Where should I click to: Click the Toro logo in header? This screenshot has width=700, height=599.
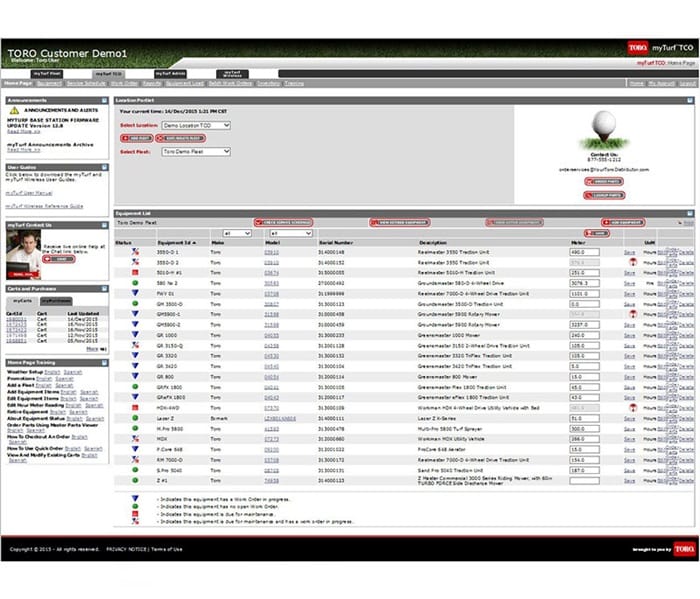(638, 48)
